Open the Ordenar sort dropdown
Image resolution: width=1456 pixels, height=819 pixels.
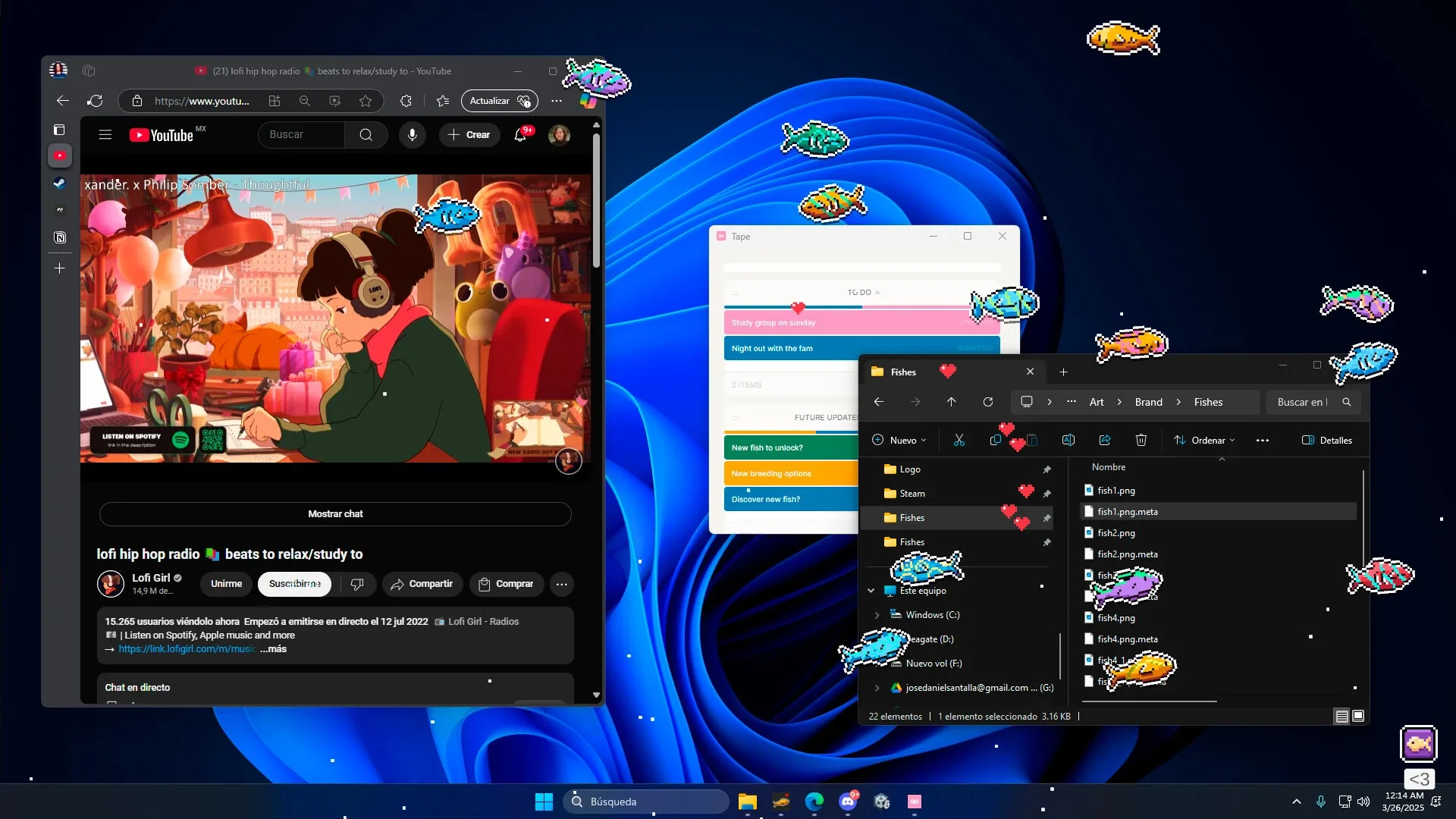pyautogui.click(x=1204, y=440)
